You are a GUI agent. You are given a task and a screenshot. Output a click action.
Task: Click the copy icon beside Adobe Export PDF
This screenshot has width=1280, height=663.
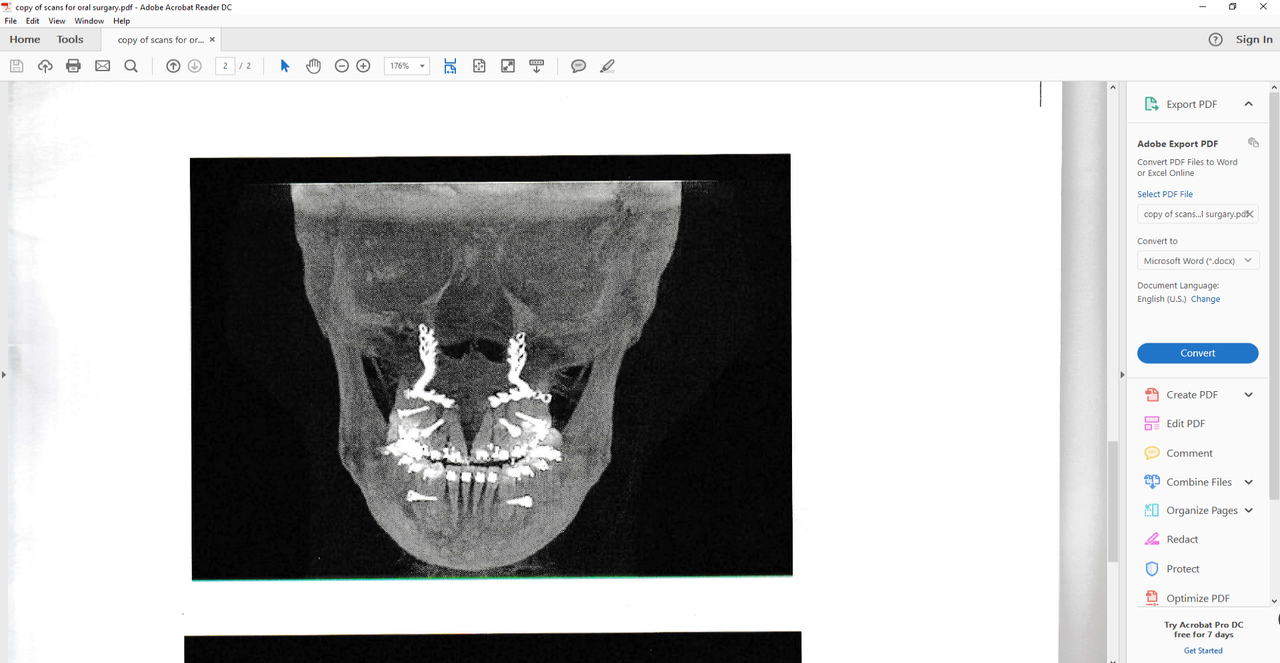click(1253, 143)
